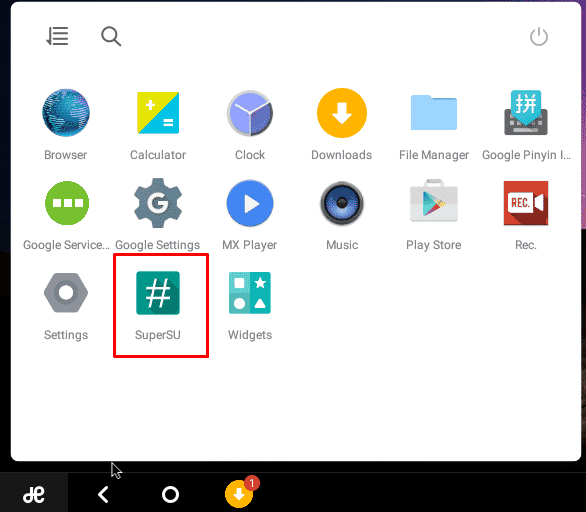Open the Google Services app
The image size is (586, 512).
[67, 203]
